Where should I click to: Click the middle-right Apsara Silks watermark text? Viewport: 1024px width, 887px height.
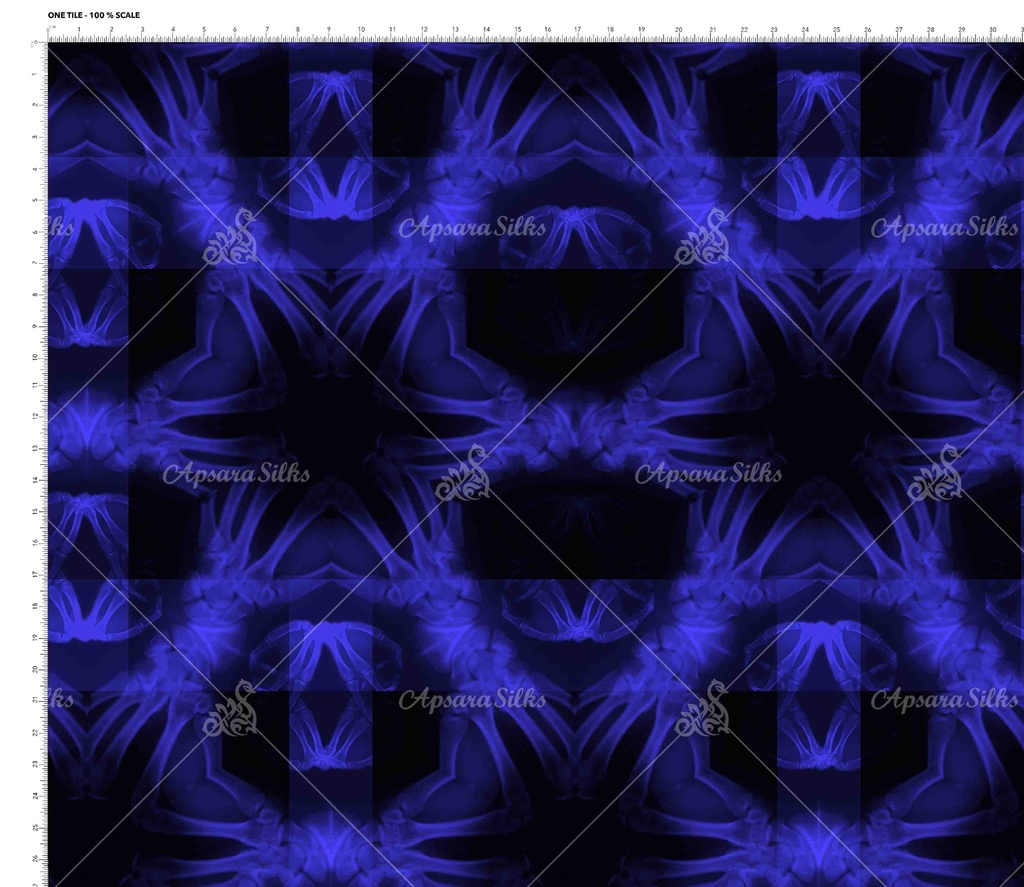[708, 473]
